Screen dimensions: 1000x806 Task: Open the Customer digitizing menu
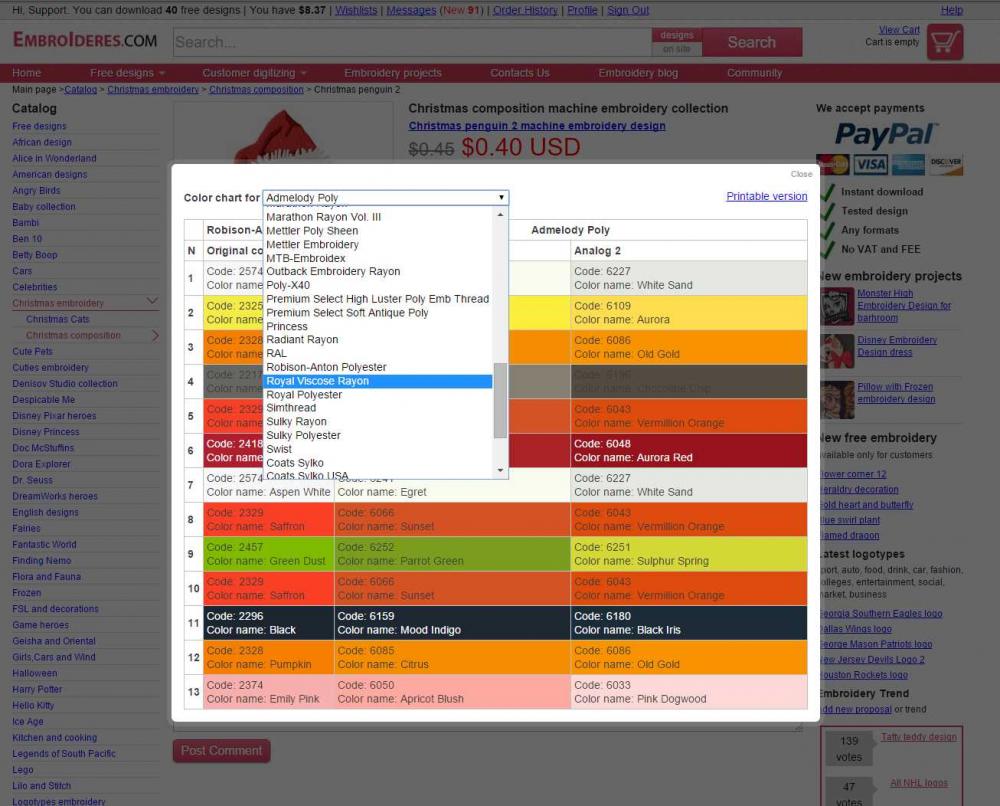click(254, 73)
